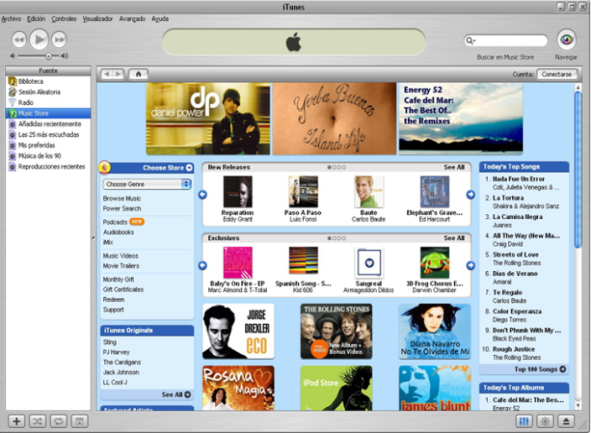Click the visualizer starburst button
The image size is (591, 433).
pyautogui.click(x=545, y=421)
